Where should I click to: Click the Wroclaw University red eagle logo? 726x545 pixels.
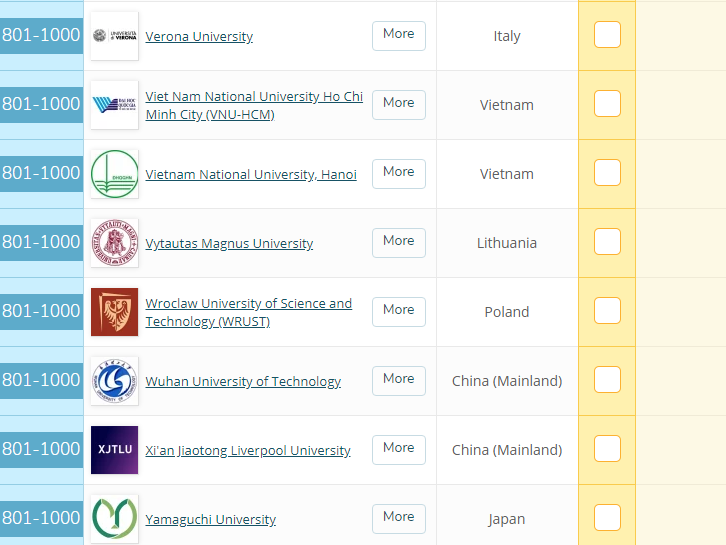[114, 312]
